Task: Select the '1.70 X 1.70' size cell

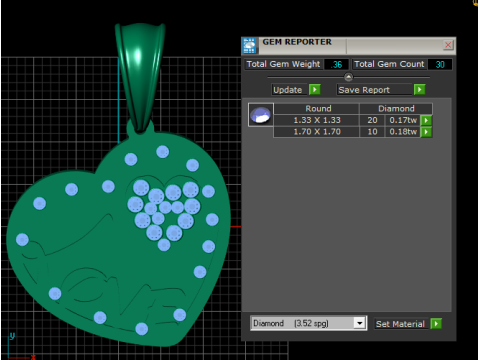Action: 317,132
